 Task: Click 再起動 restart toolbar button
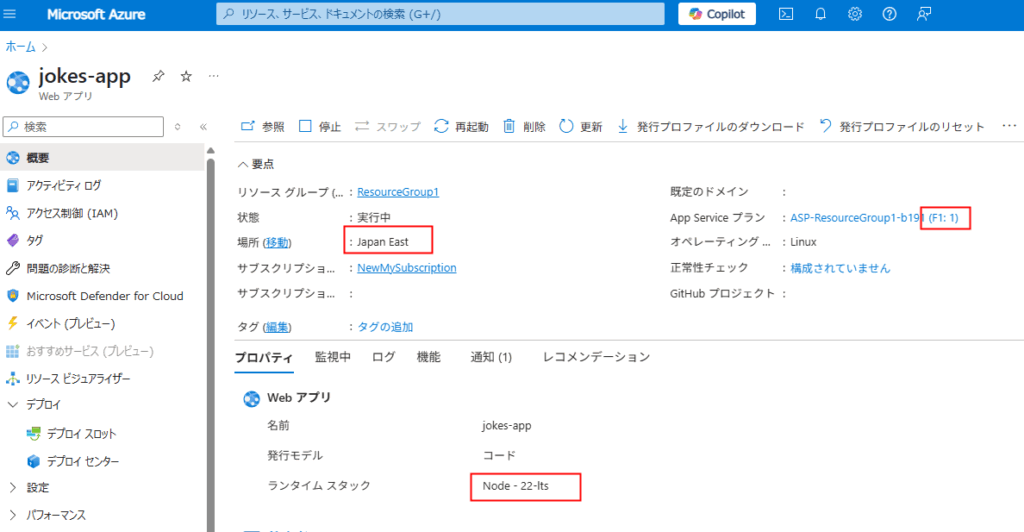coord(461,127)
